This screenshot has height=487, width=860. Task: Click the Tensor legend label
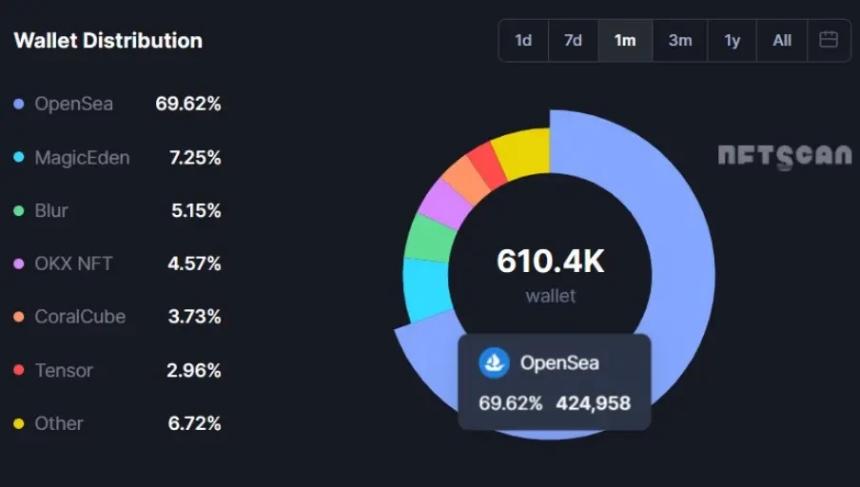[64, 371]
